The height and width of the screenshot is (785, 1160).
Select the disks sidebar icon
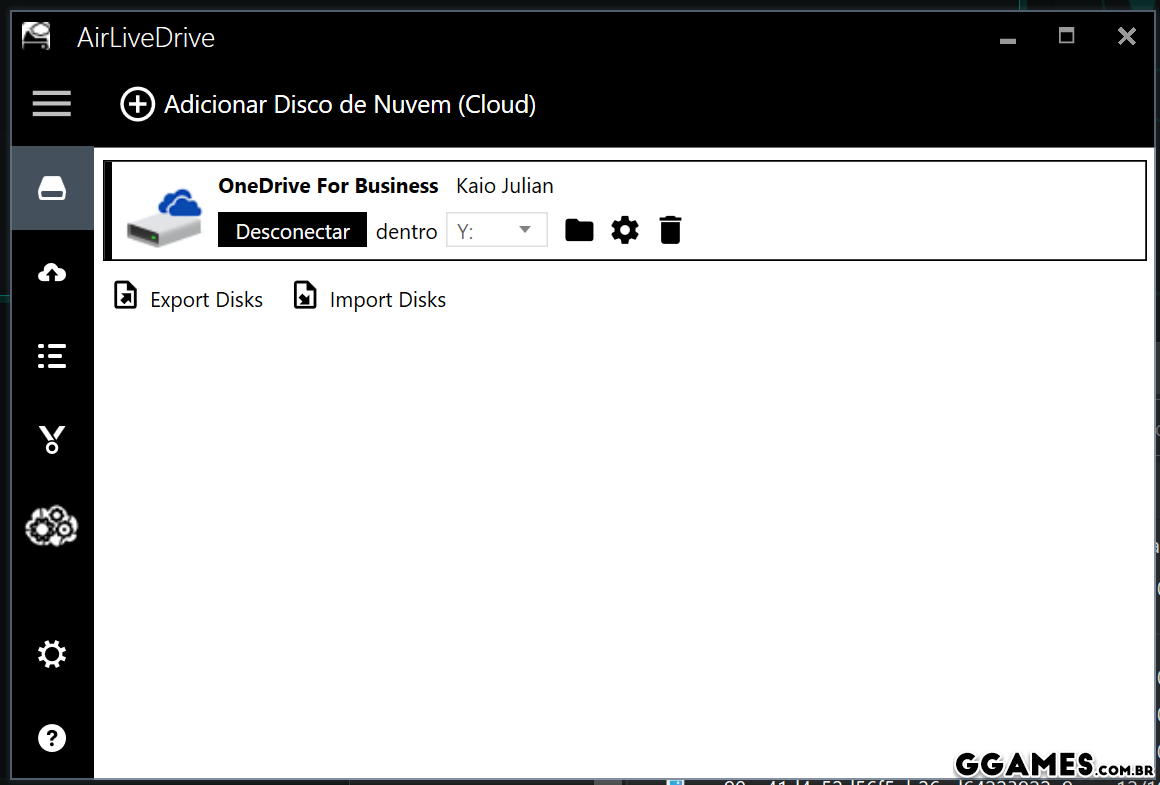click(52, 189)
